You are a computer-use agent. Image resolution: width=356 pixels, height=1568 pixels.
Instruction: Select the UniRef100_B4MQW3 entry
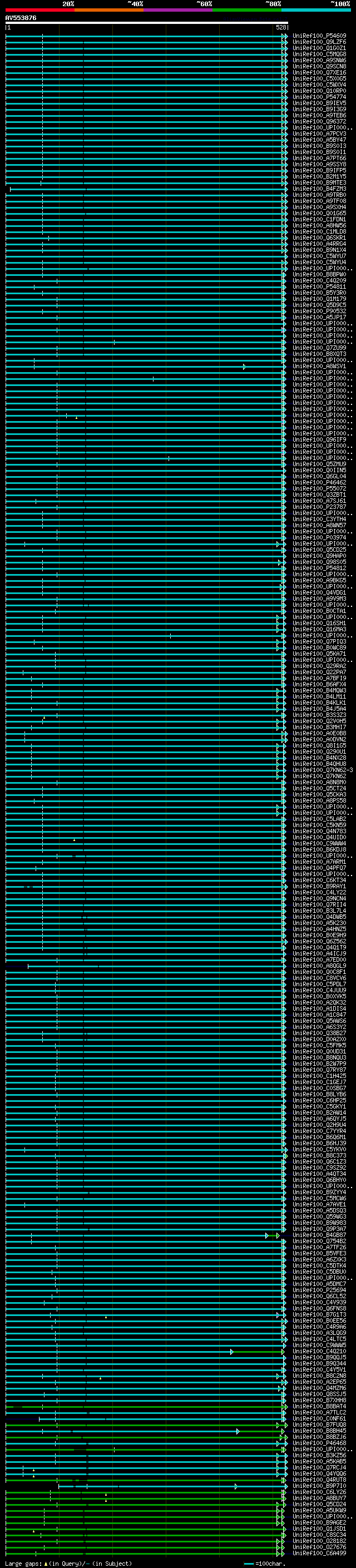[319, 690]
